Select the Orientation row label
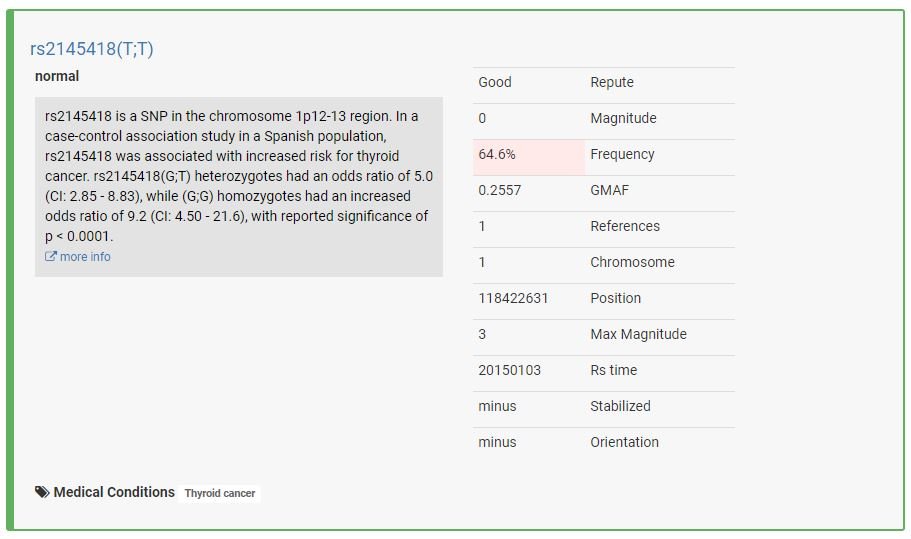This screenshot has width=911, height=539. click(624, 442)
